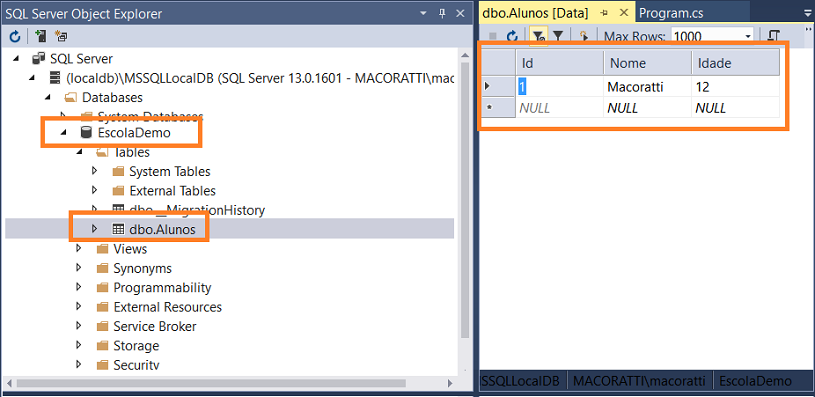The image size is (815, 397).
Task: Click the Databases folder icon
Action: (70, 98)
